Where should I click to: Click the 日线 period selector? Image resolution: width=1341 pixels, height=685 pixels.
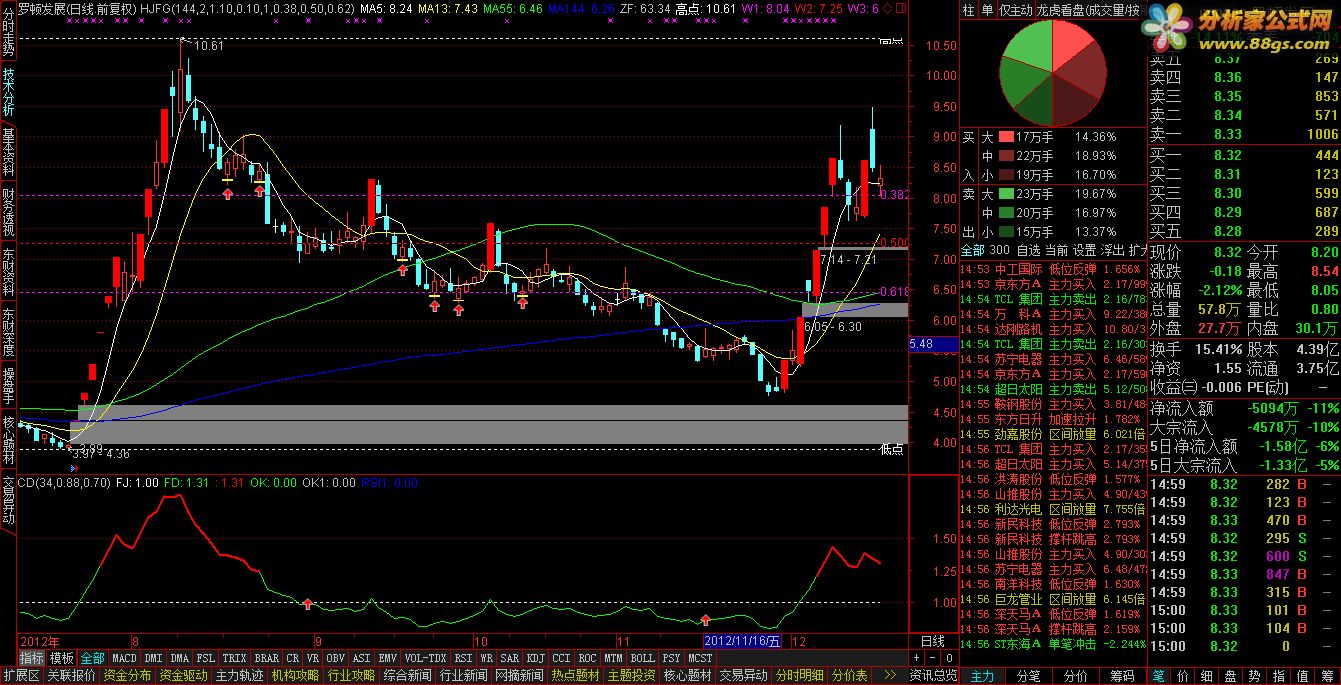(932, 641)
